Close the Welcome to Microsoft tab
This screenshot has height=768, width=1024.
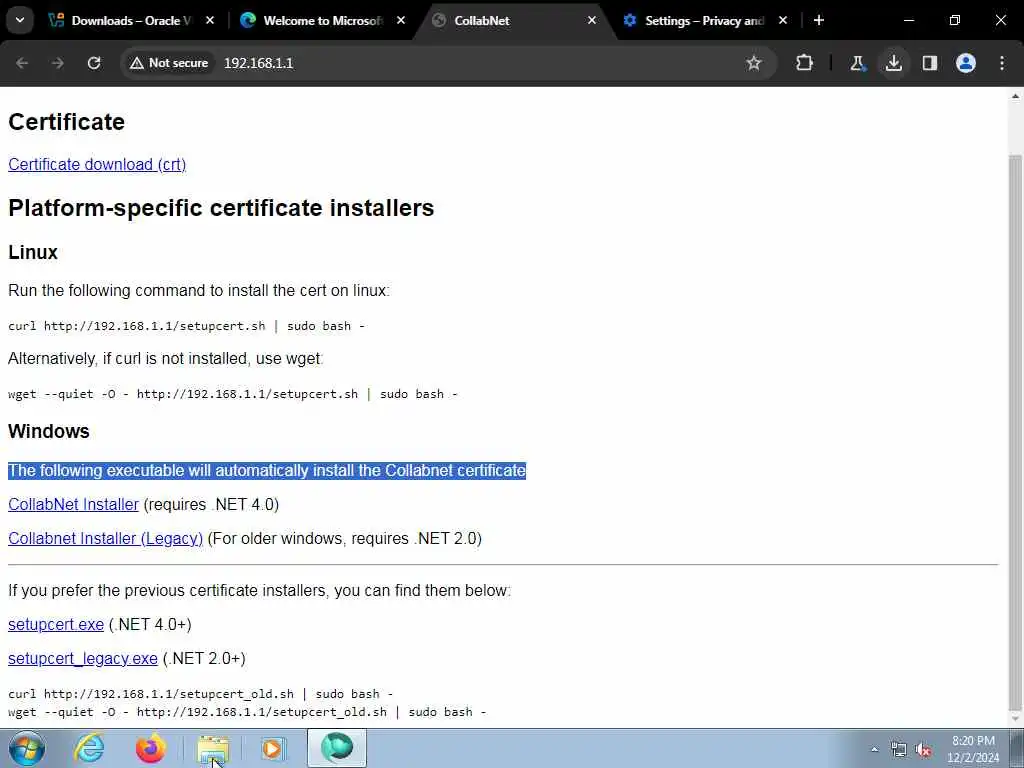click(x=401, y=20)
